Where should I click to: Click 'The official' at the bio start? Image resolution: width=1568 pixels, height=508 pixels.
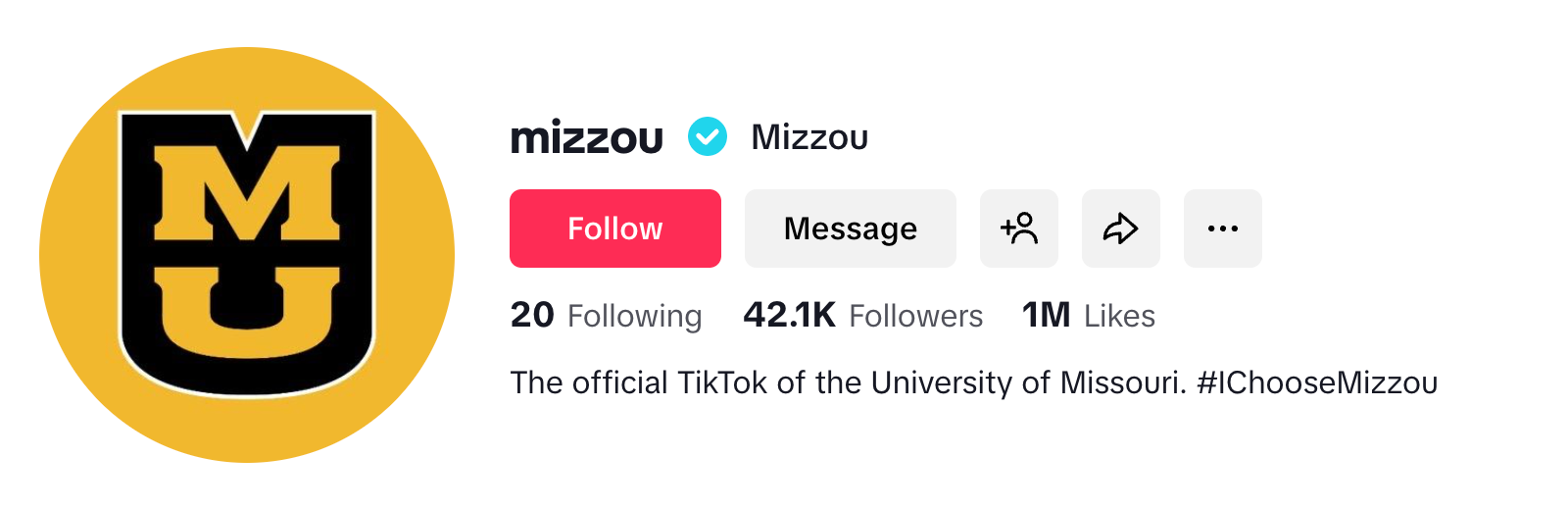point(588,382)
